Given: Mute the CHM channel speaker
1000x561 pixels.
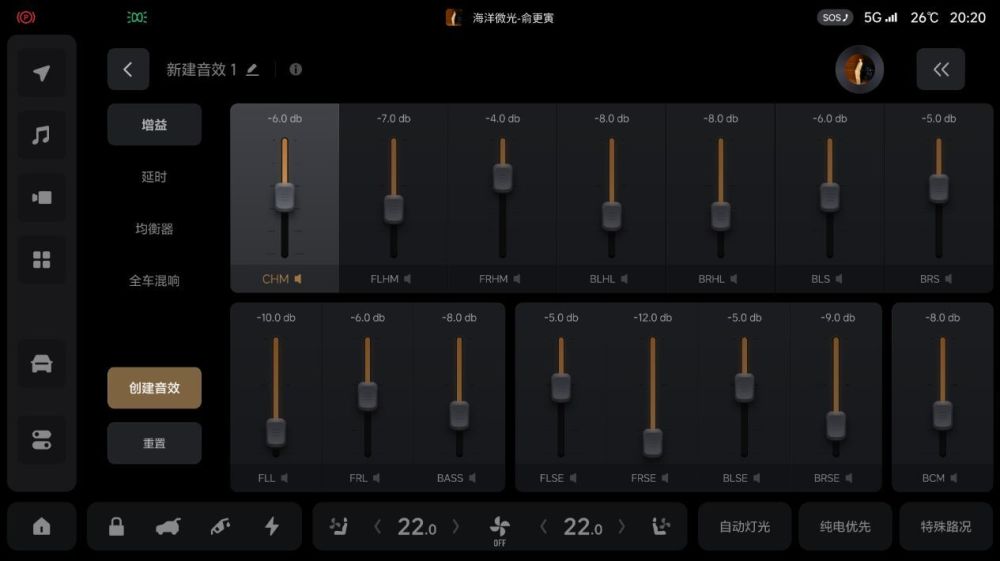Looking at the screenshot, I should pos(298,279).
